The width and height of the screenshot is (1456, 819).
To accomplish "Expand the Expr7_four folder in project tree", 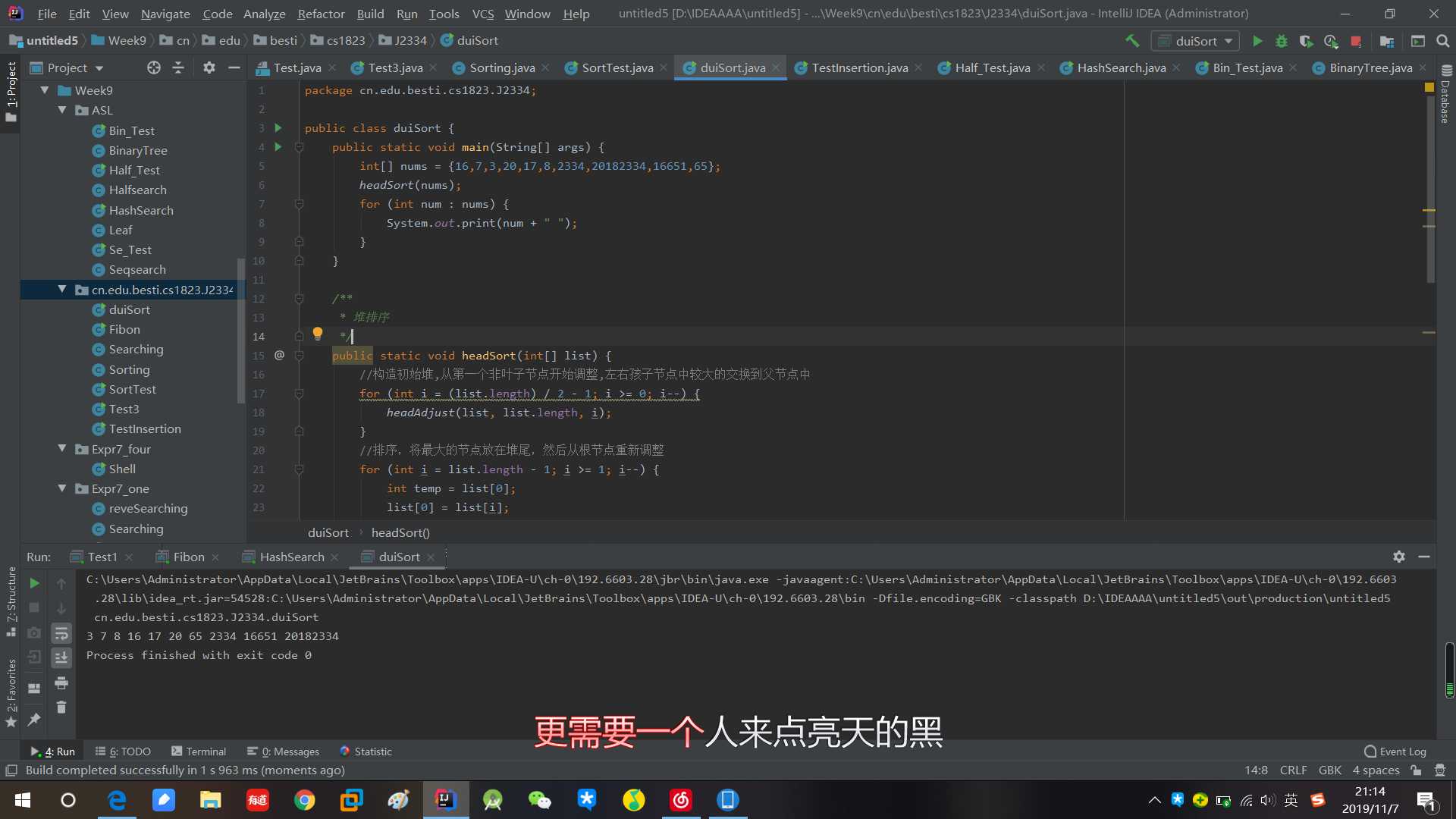I will 62,448.
